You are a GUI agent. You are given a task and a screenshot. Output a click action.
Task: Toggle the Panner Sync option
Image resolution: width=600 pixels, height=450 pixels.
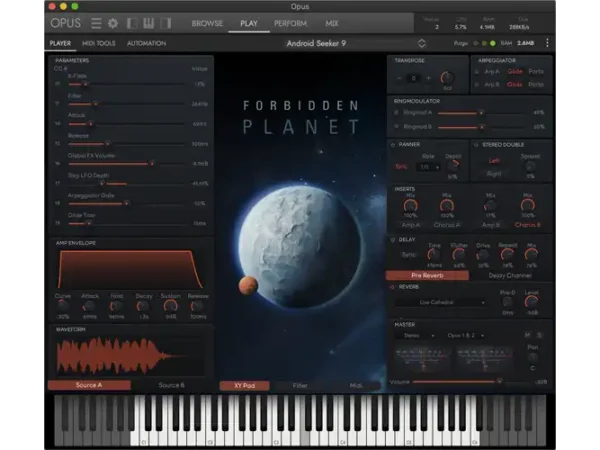[401, 167]
